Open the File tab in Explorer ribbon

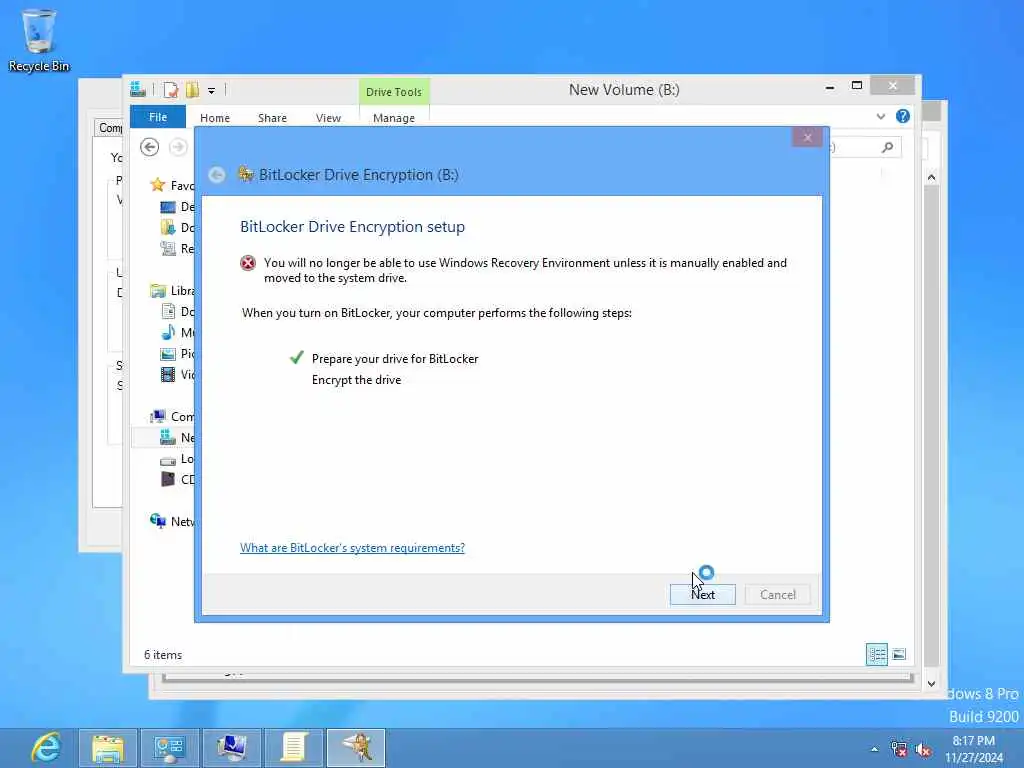pyautogui.click(x=158, y=117)
